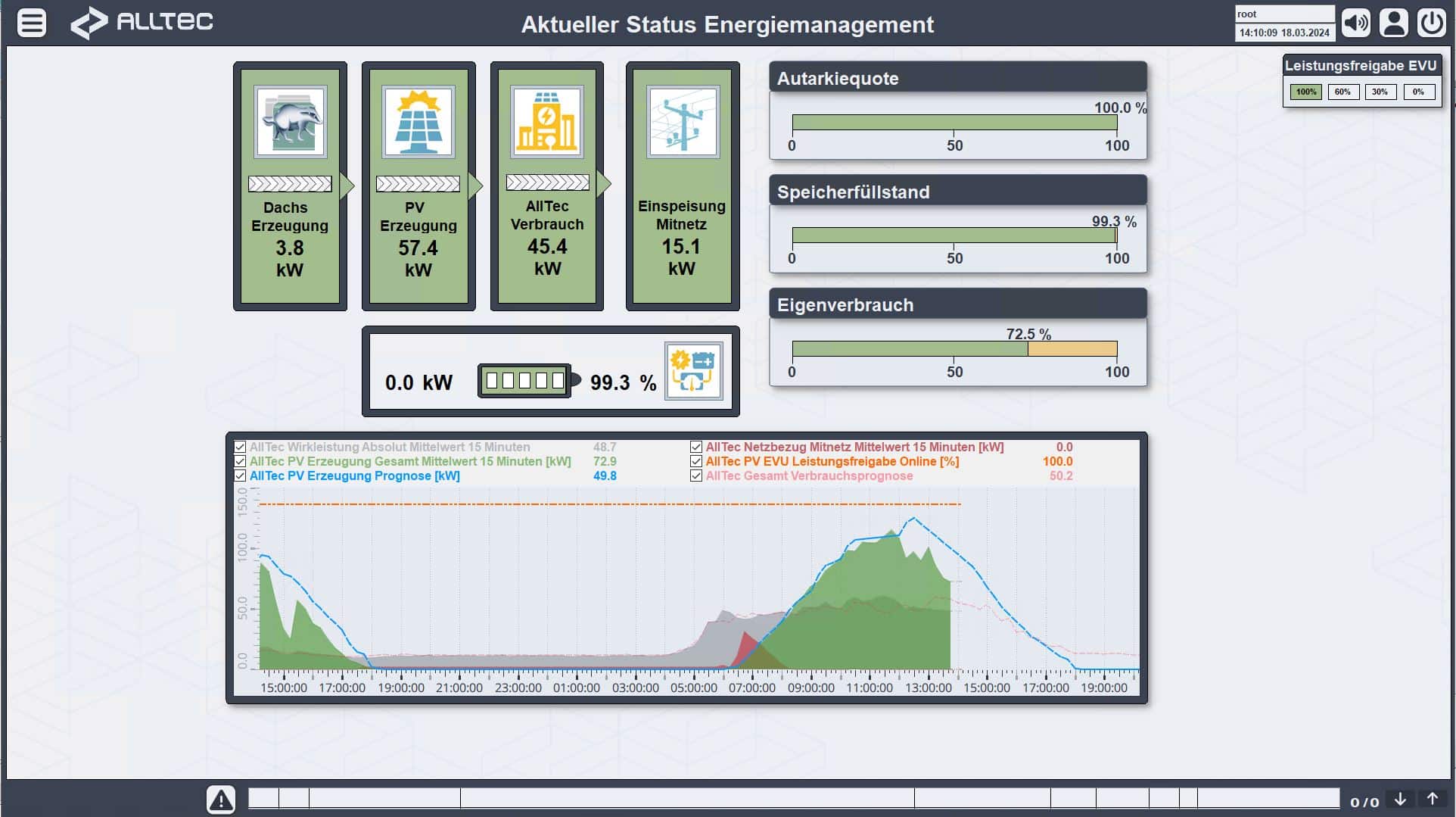The height and width of the screenshot is (817, 1456).
Task: Click the Eigenverbrauch panel header
Action: pos(958,304)
